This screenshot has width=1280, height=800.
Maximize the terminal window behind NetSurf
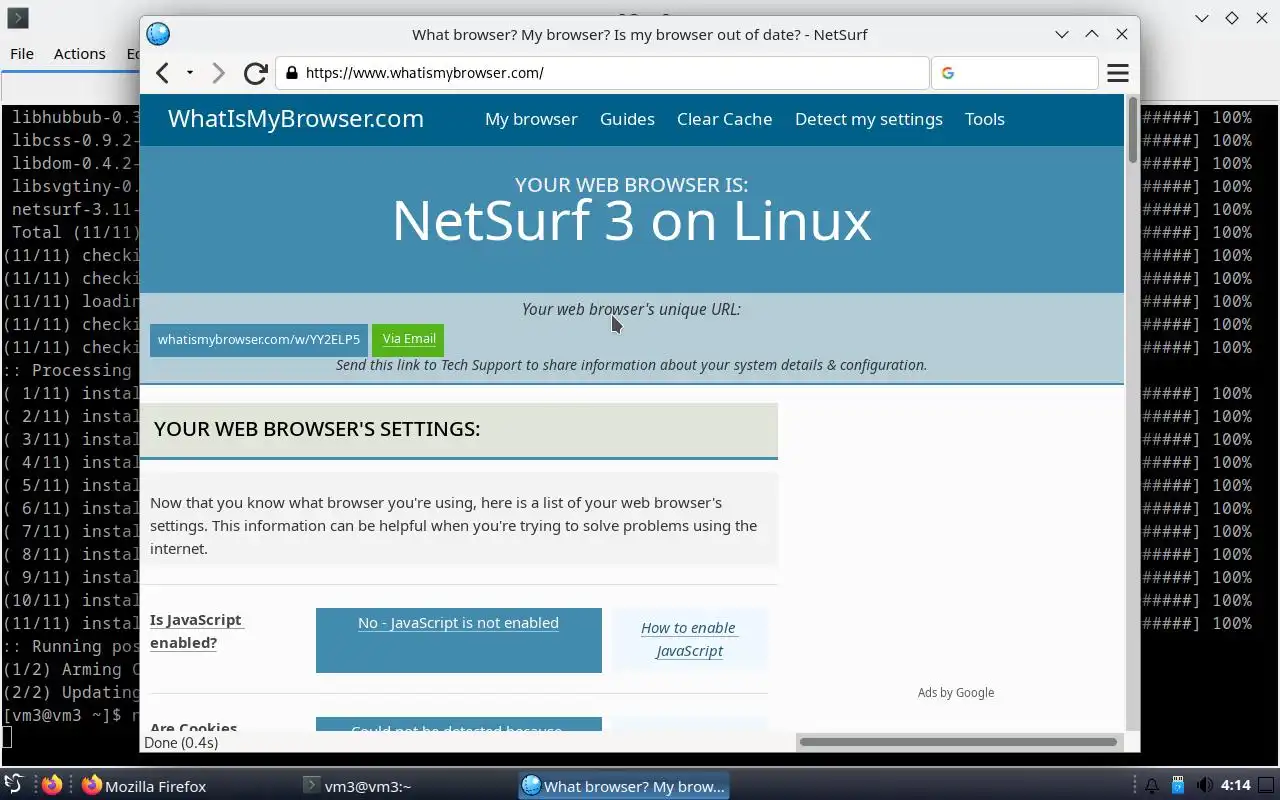(x=1232, y=18)
